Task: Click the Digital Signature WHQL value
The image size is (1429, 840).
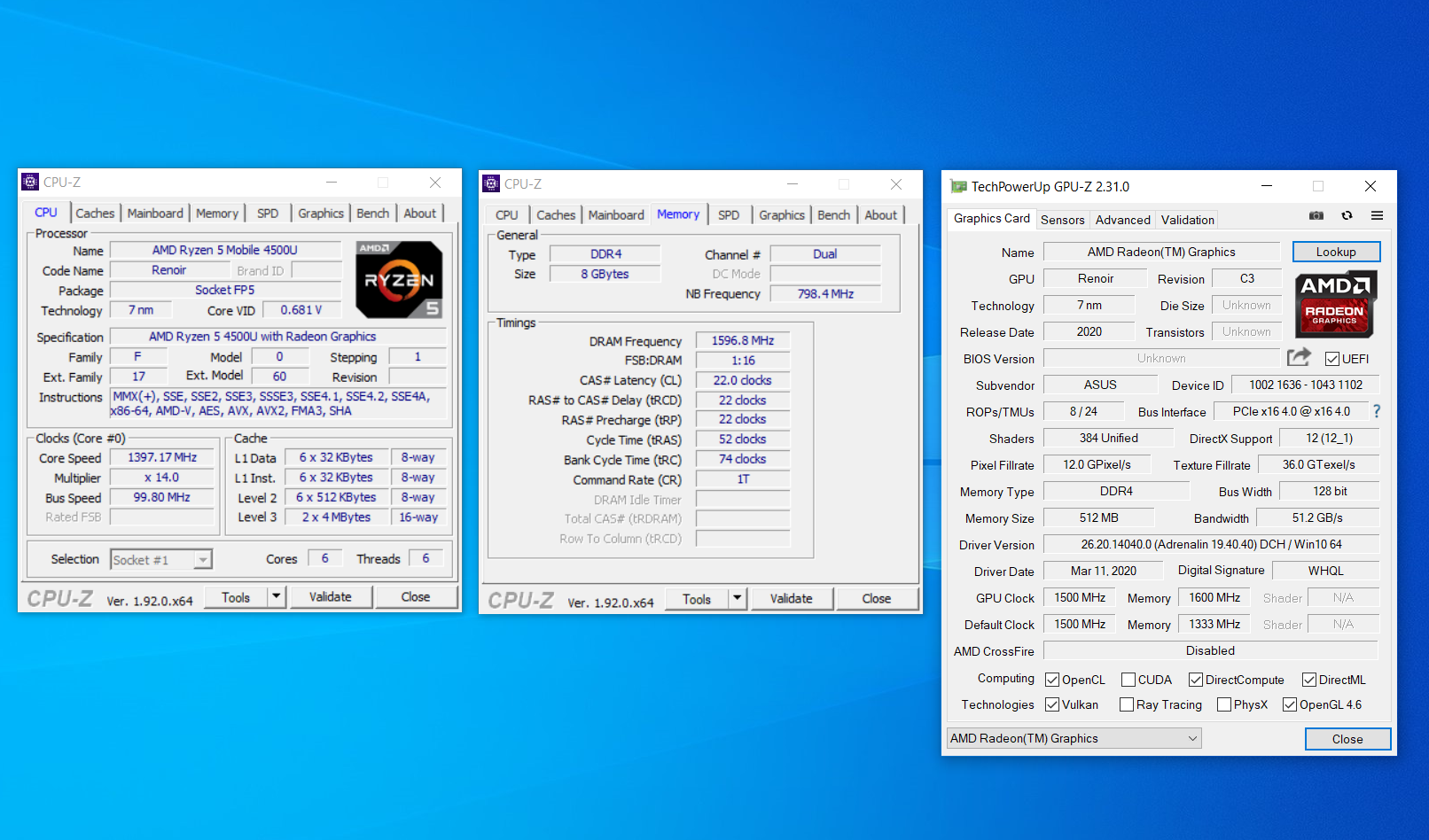Action: click(x=1326, y=571)
